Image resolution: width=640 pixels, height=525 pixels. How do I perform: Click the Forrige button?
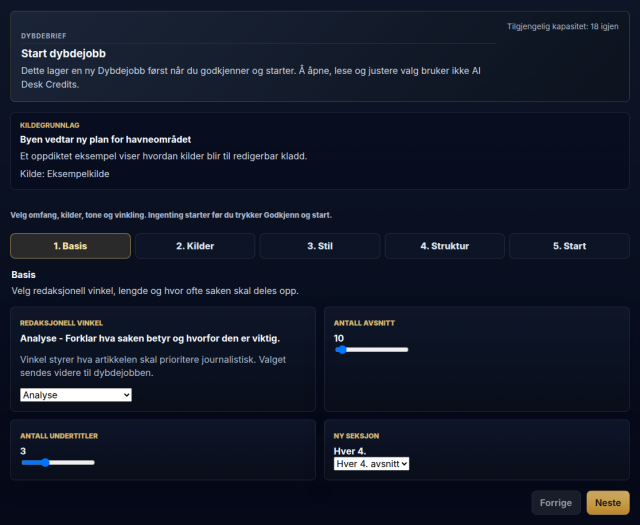[556, 503]
